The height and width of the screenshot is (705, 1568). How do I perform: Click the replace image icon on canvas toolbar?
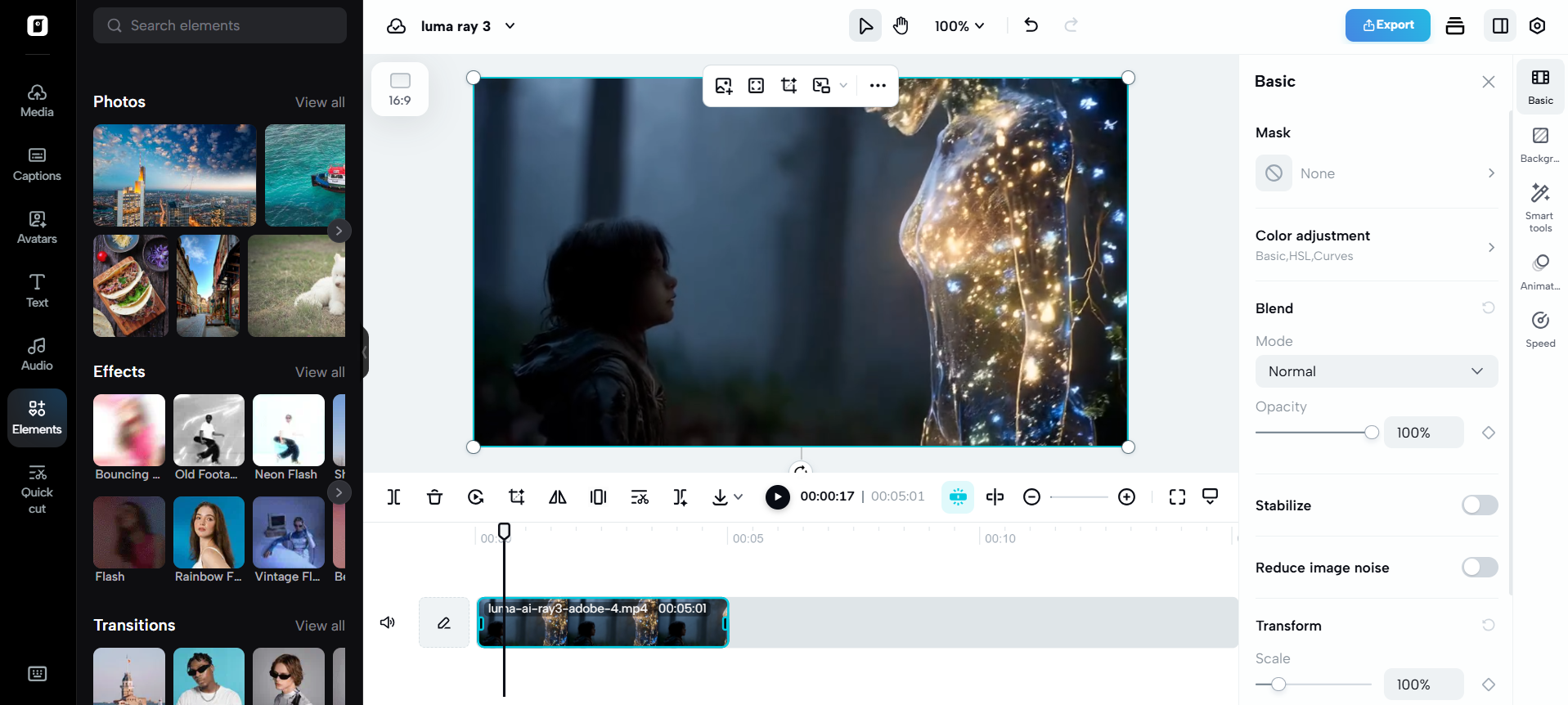[x=724, y=86]
